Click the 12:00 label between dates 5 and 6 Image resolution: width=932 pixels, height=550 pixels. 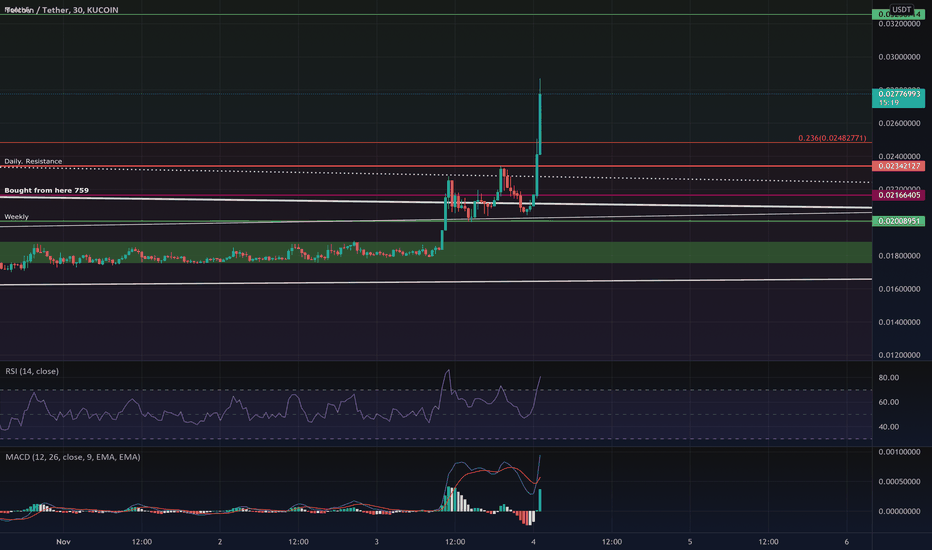[769, 542]
